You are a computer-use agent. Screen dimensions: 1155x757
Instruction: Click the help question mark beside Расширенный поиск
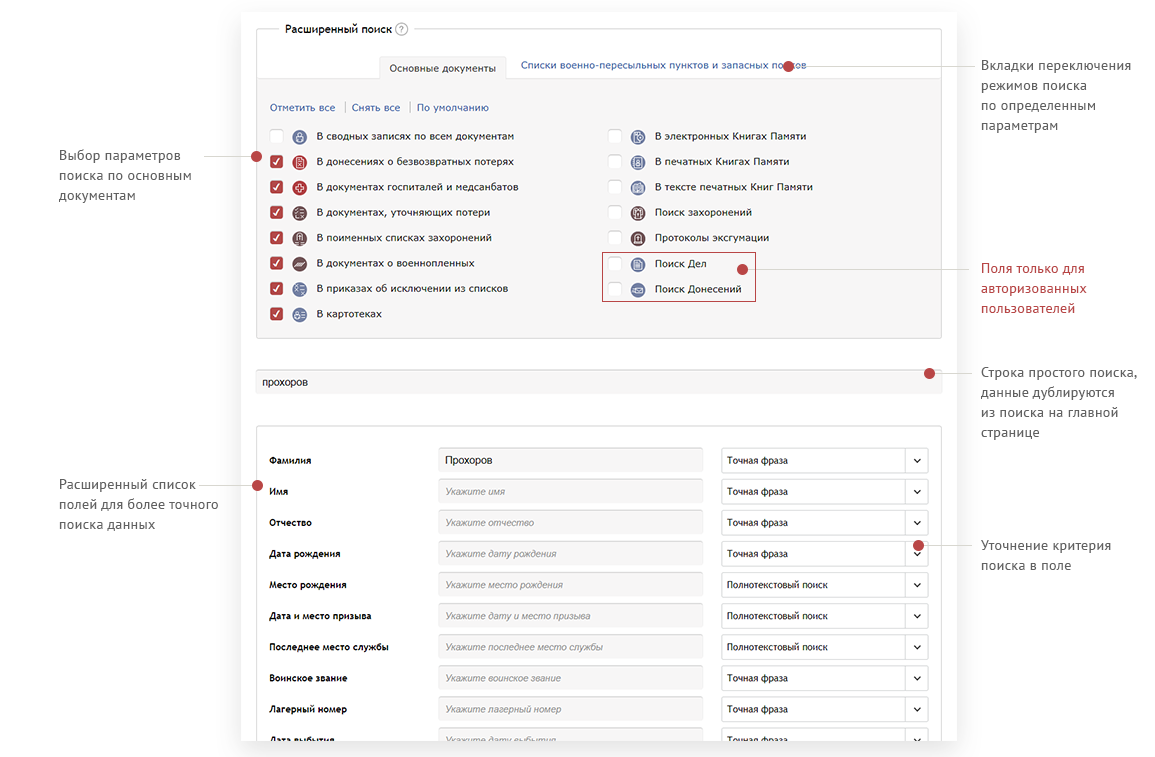pos(401,29)
